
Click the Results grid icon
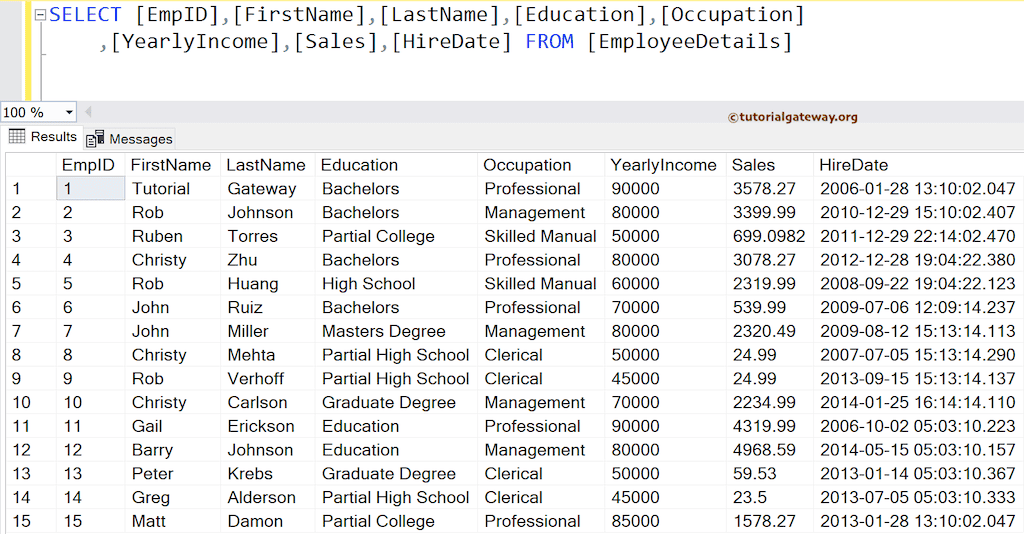click(x=17, y=136)
